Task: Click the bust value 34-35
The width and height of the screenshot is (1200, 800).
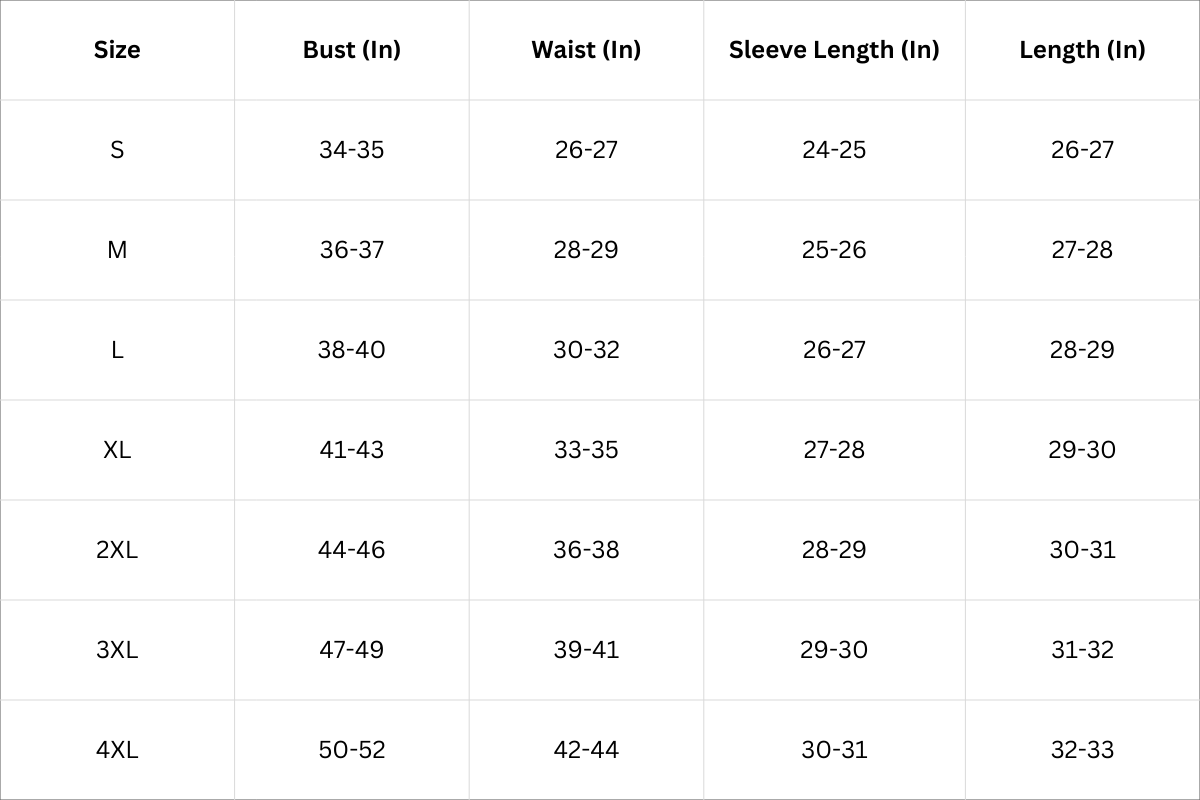Action: coord(352,150)
